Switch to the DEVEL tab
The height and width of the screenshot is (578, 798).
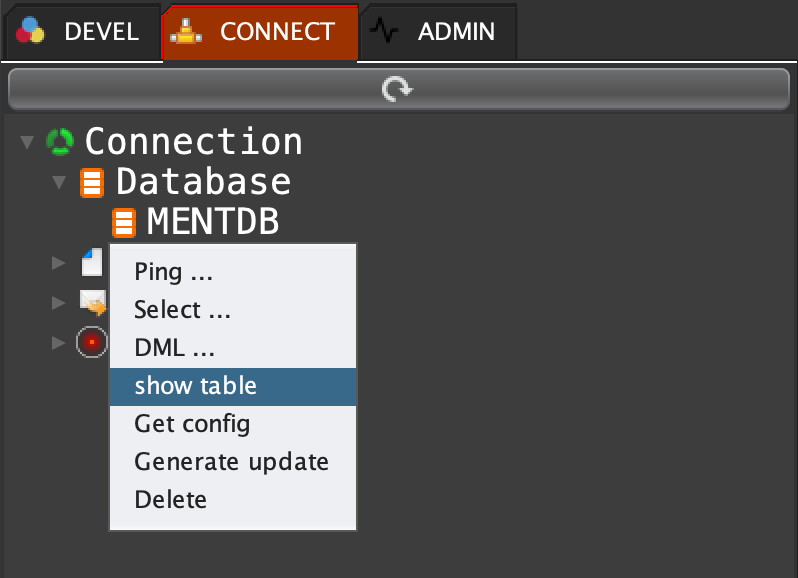coord(80,32)
